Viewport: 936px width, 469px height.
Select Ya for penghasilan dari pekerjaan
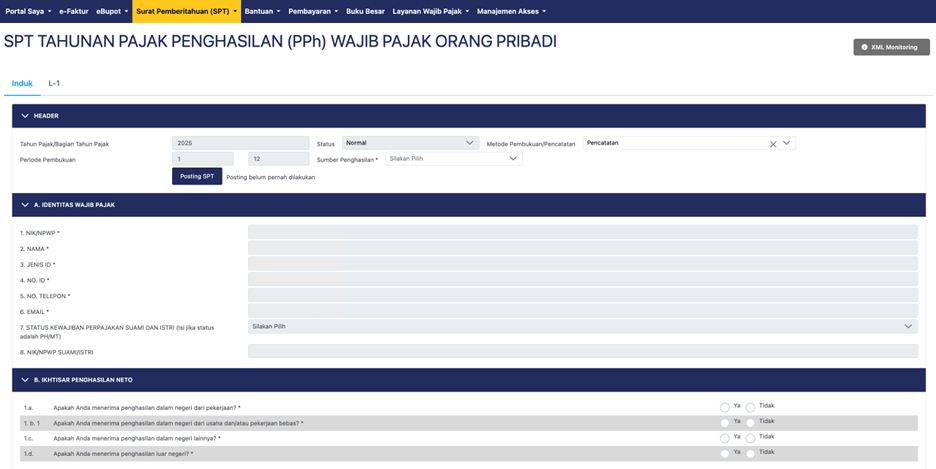coord(725,408)
